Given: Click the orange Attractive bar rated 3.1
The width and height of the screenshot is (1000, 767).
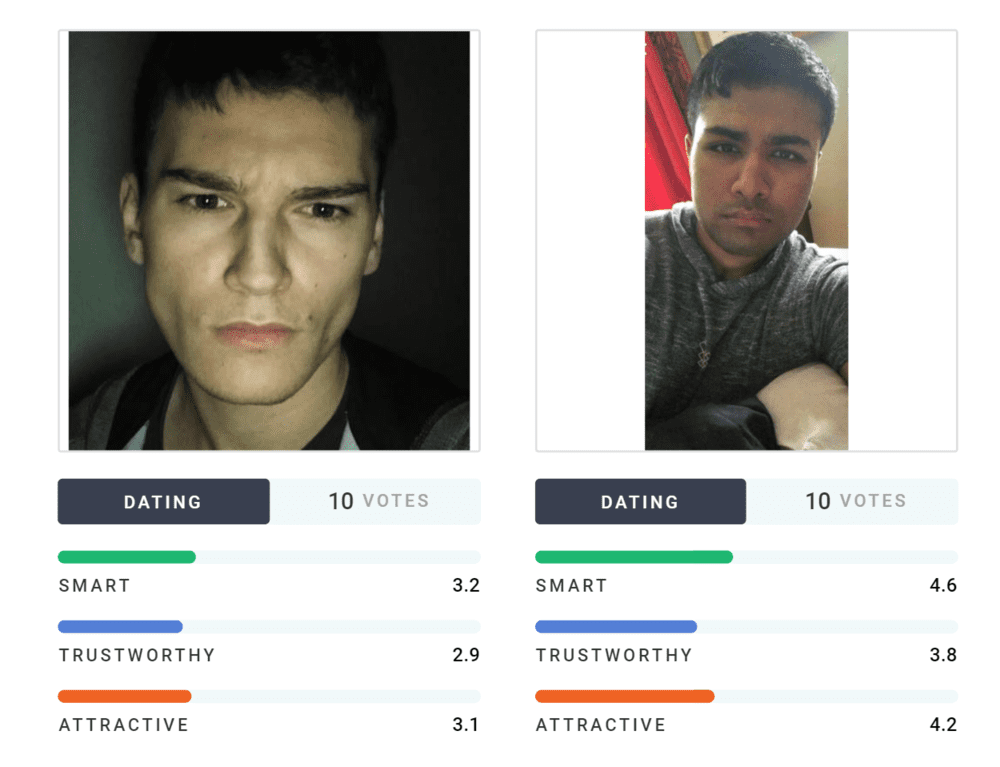Looking at the screenshot, I should pos(124,697).
